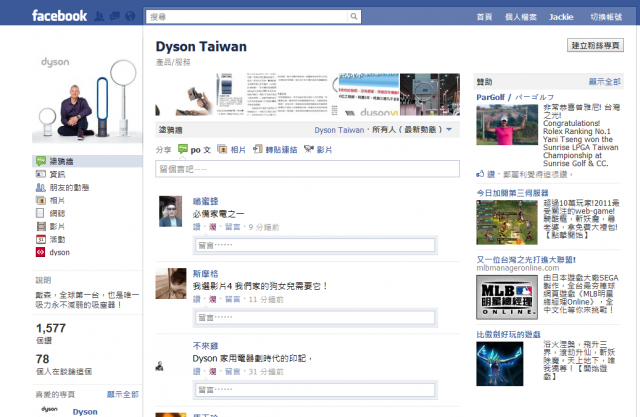The height and width of the screenshot is (417, 640).
Task: Open avatar of the 必備家電之一 poster
Action: [x=171, y=211]
